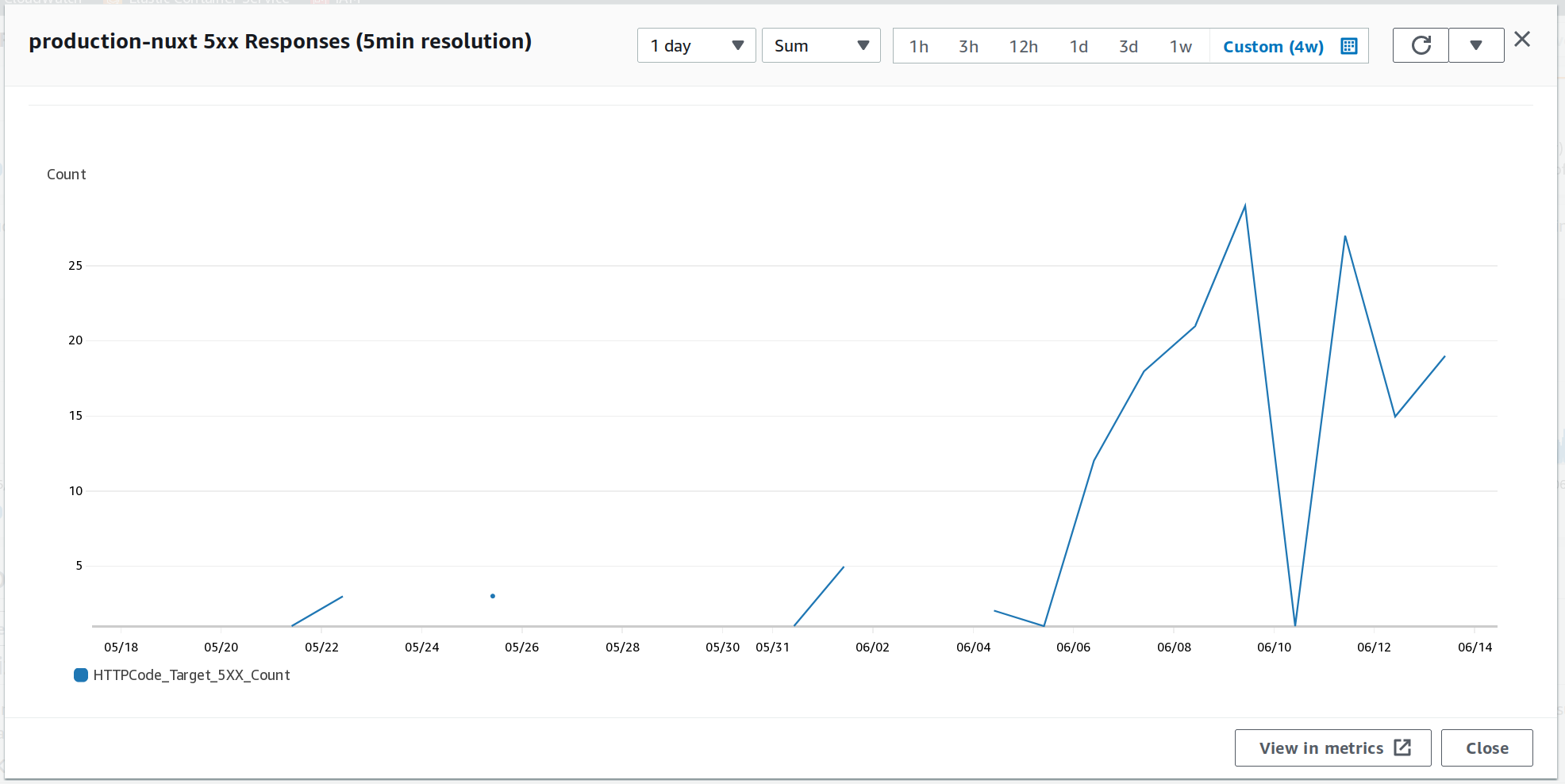Select the 1w time range
1565x784 pixels.
(x=1180, y=46)
